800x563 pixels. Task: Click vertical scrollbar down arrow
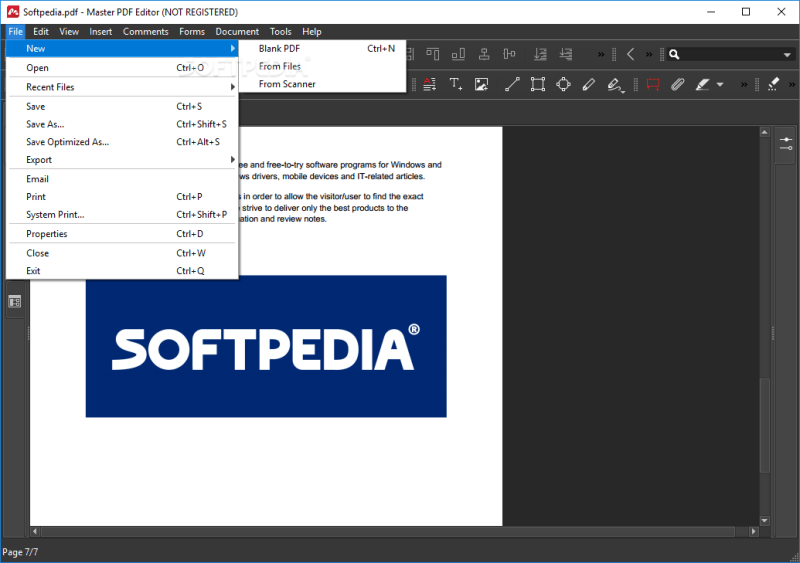(764, 521)
